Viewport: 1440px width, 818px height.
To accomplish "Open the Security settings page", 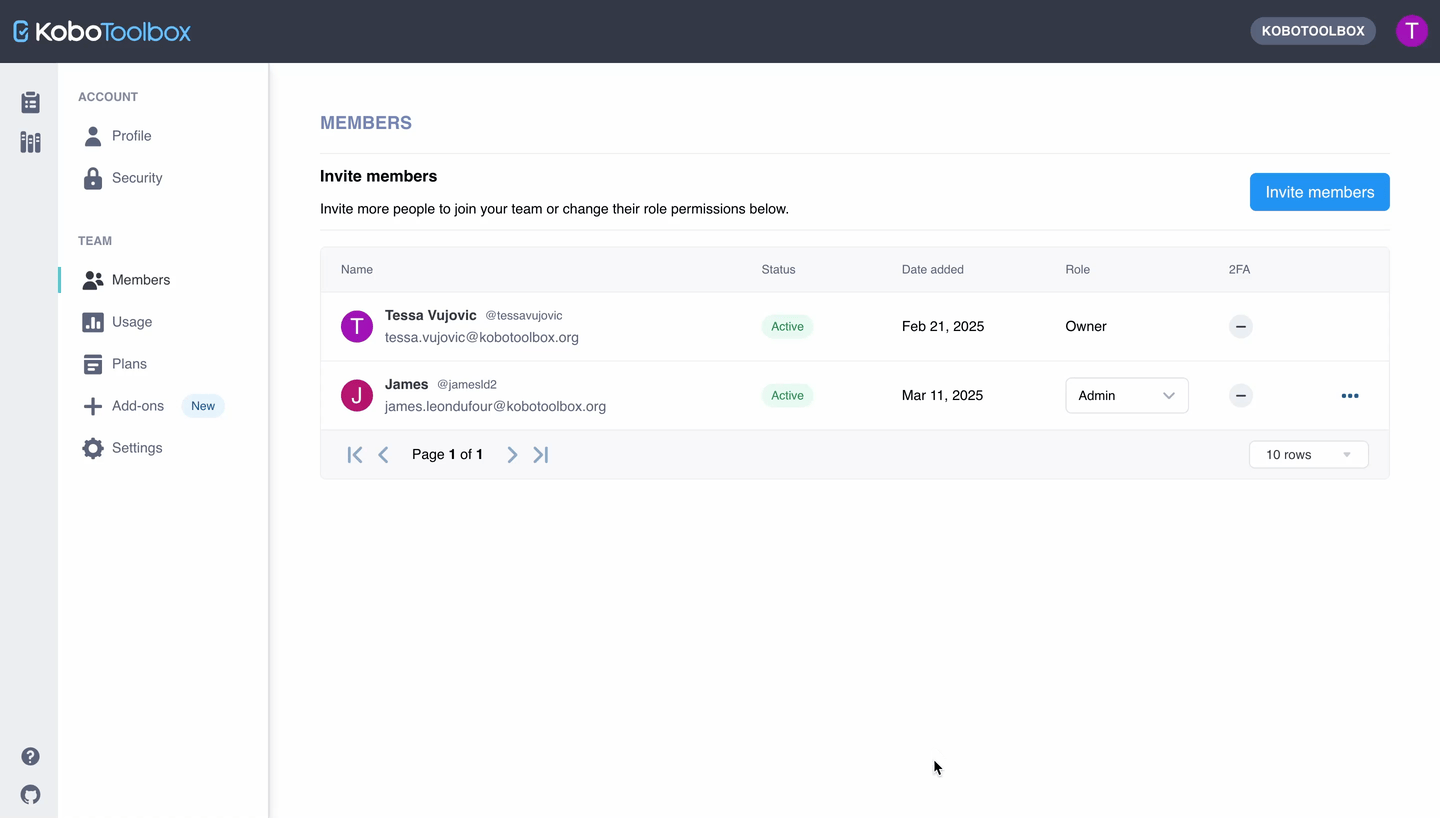I will pos(136,178).
